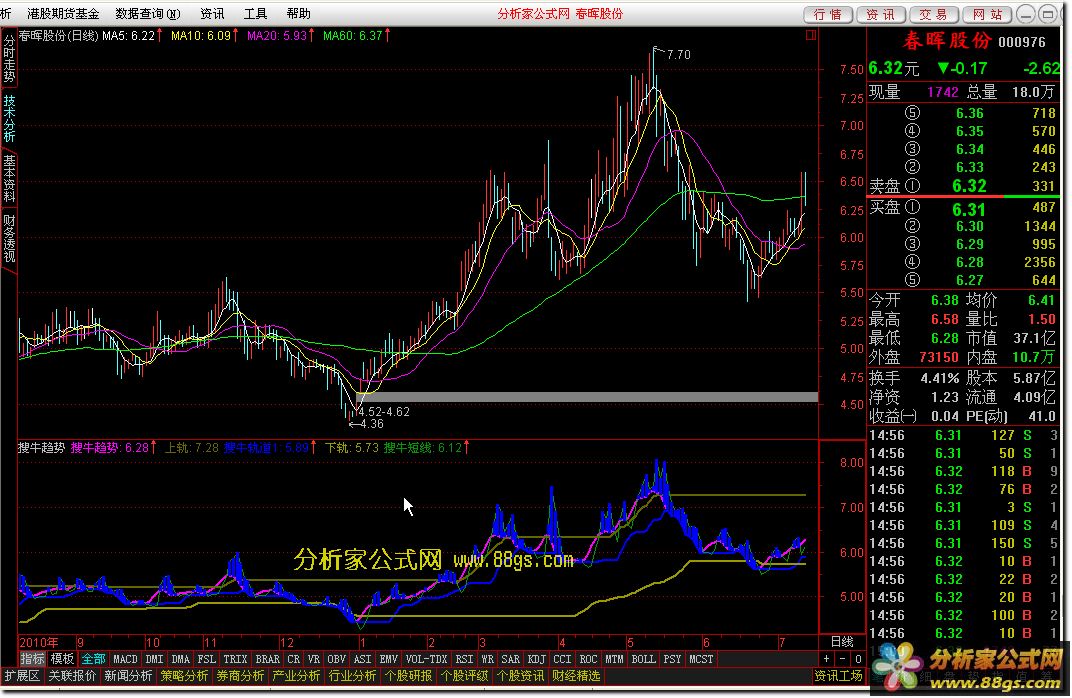Apply the MACD indicator

(125, 659)
